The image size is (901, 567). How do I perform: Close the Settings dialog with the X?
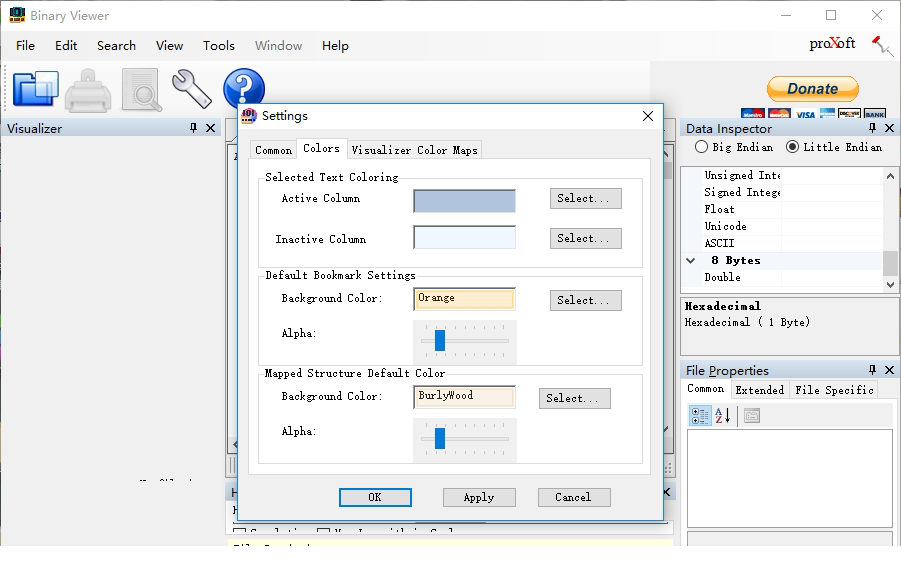[648, 116]
